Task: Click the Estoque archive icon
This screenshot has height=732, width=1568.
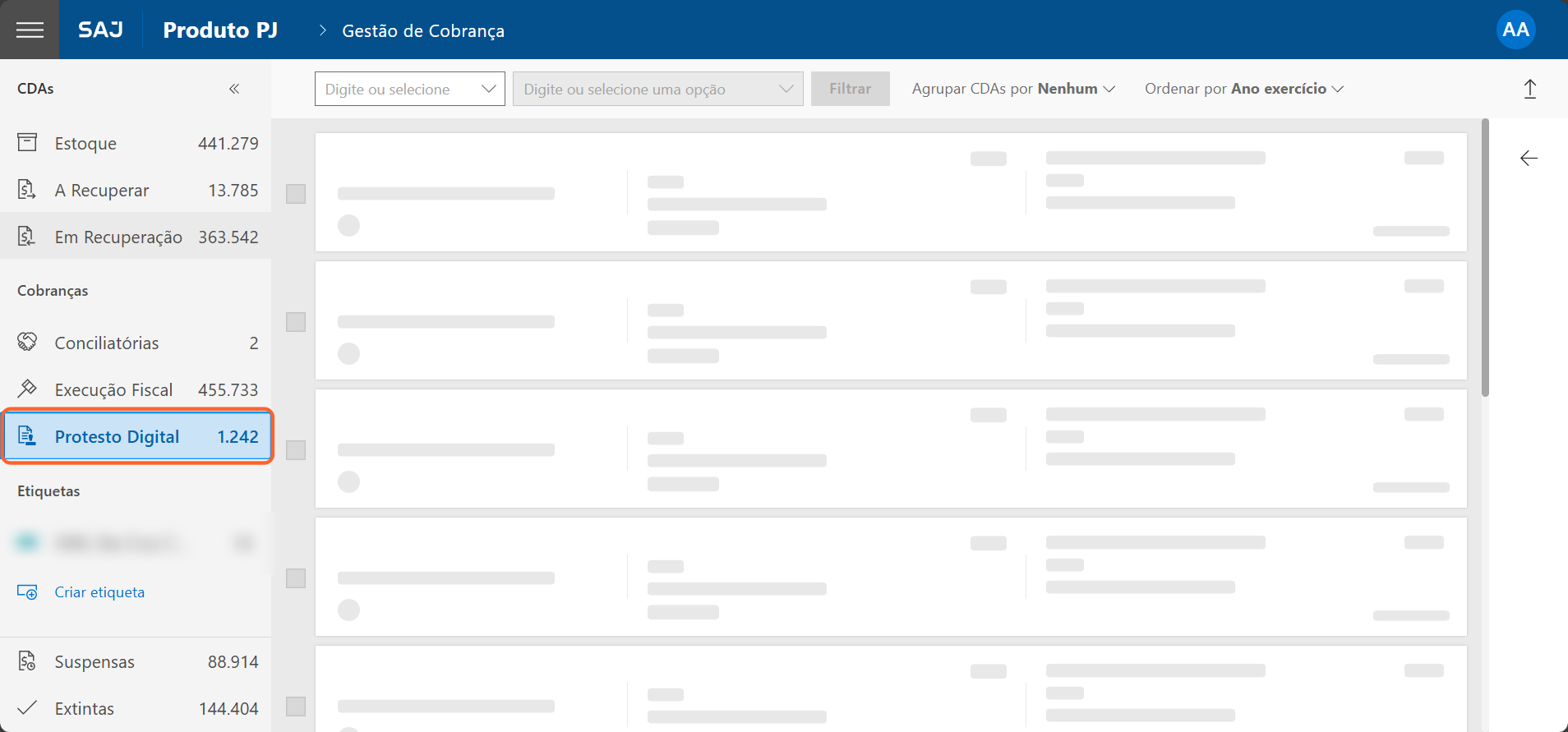Action: 27,143
